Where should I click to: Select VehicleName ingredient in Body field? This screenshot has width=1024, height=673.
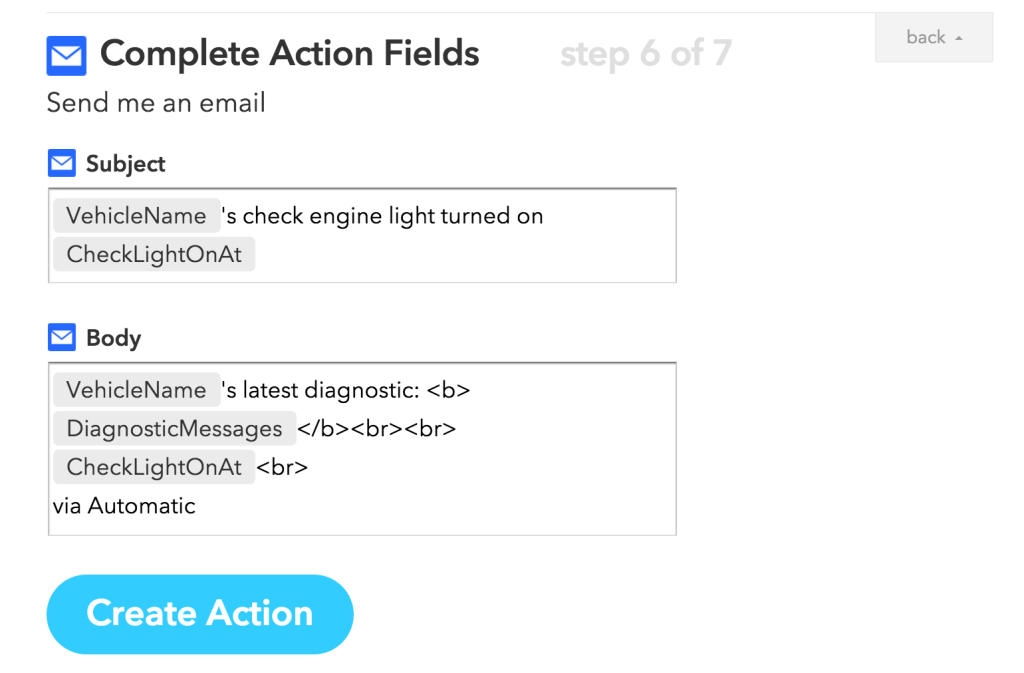(136, 390)
